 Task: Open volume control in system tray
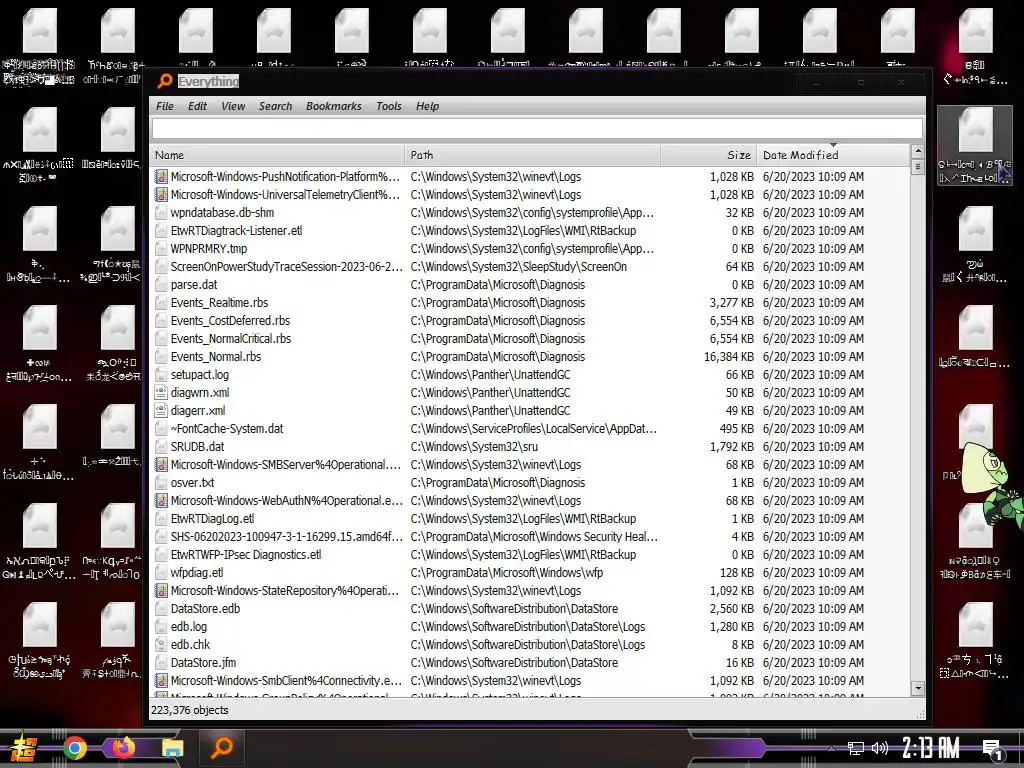pos(880,748)
